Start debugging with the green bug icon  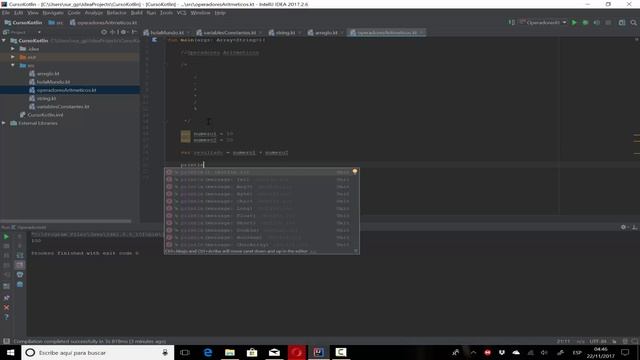585,23
